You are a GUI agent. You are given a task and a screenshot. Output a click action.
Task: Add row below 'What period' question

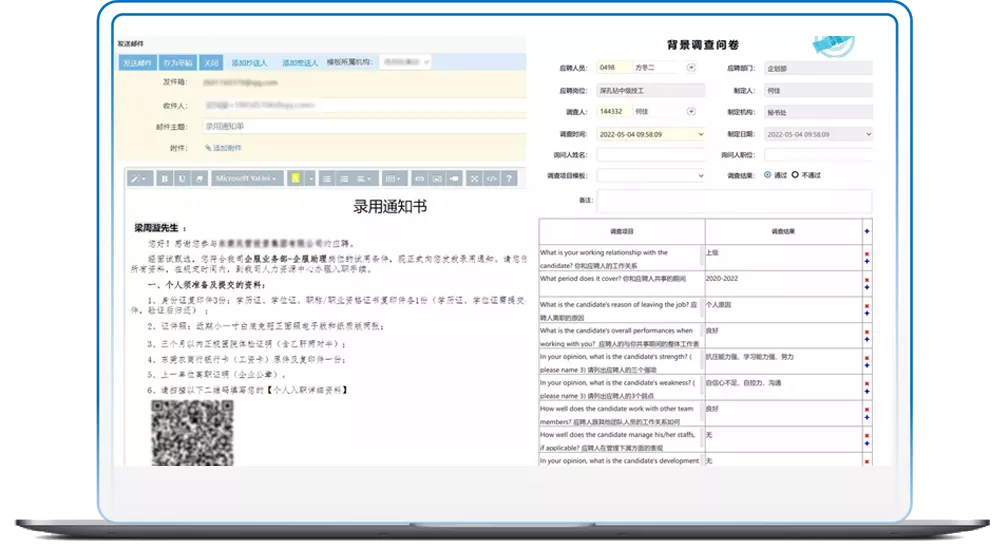[x=867, y=288]
